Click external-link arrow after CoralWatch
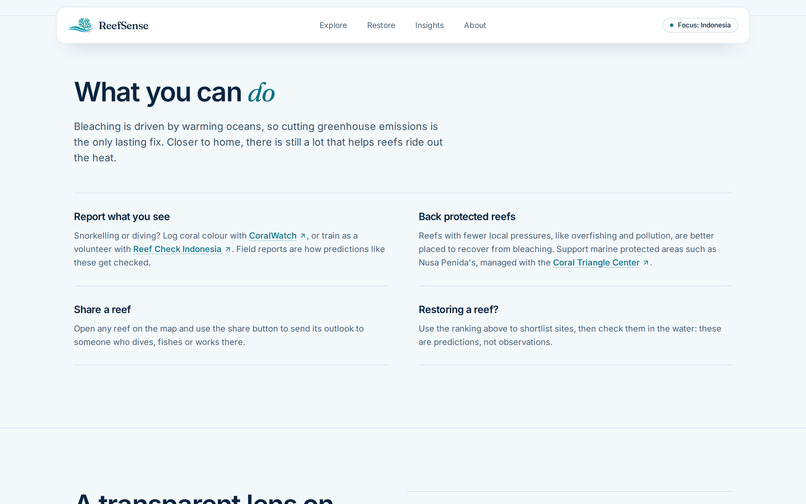Image resolution: width=806 pixels, height=504 pixels. [303, 236]
